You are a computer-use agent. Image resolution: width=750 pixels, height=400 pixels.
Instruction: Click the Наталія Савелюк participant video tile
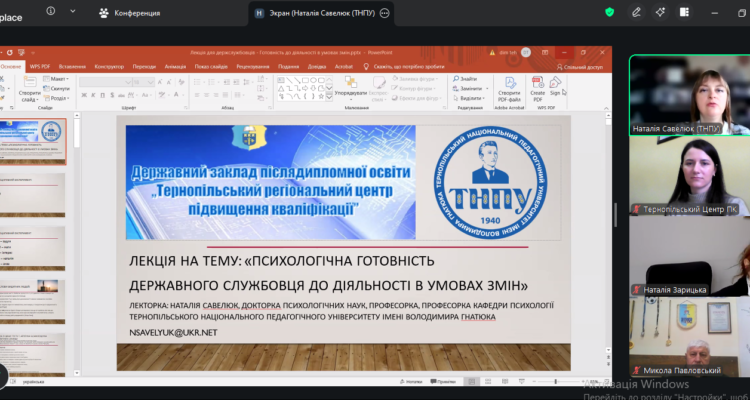(x=689, y=95)
